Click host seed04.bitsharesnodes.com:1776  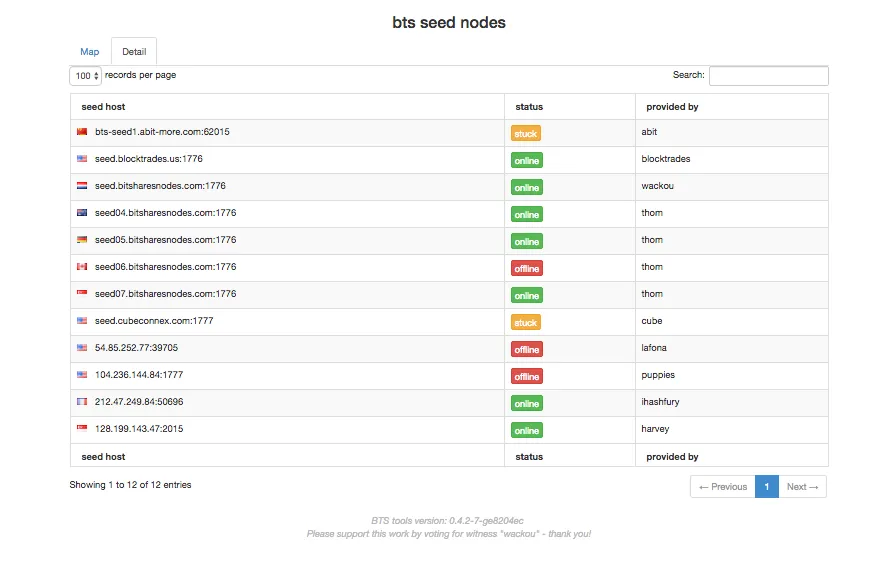(x=166, y=213)
